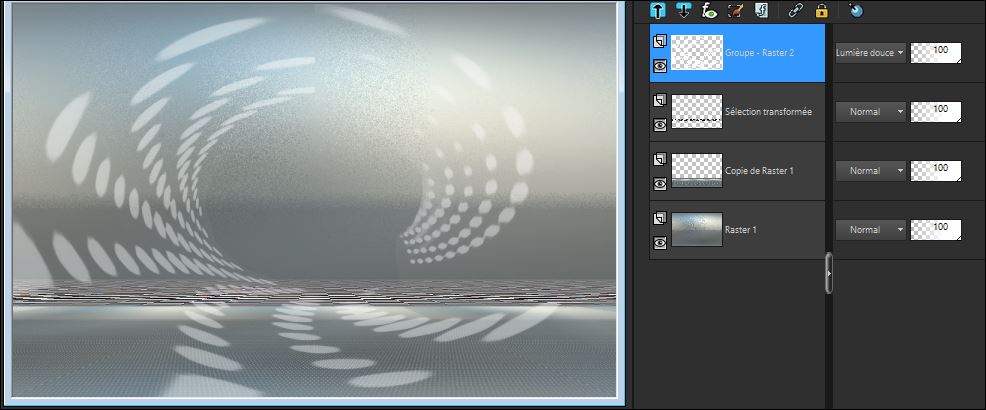Click opacity value for Copie de Raster 1

click(936, 171)
